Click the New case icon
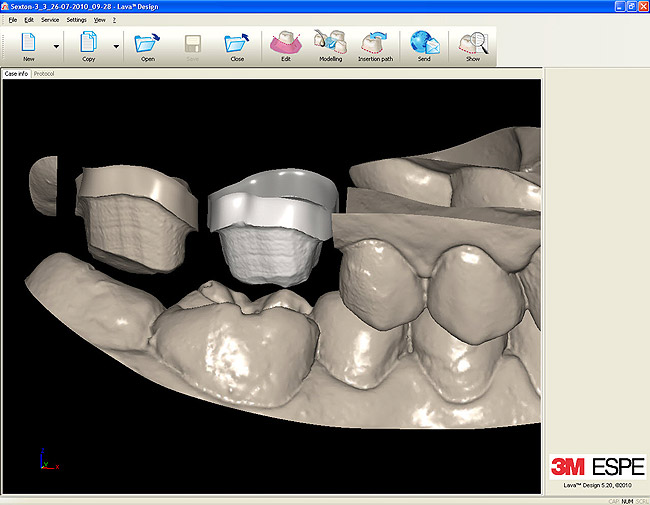650x505 pixels. [28, 43]
